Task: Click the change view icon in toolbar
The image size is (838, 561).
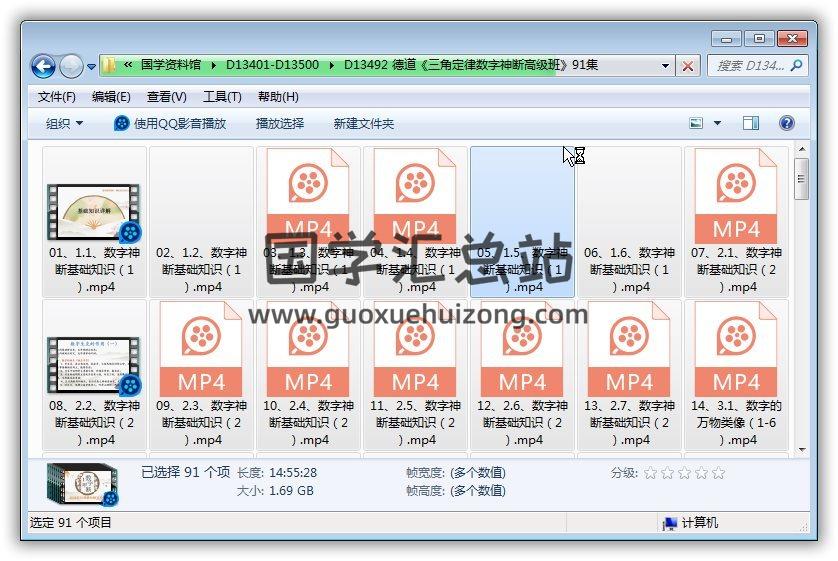Action: [697, 123]
